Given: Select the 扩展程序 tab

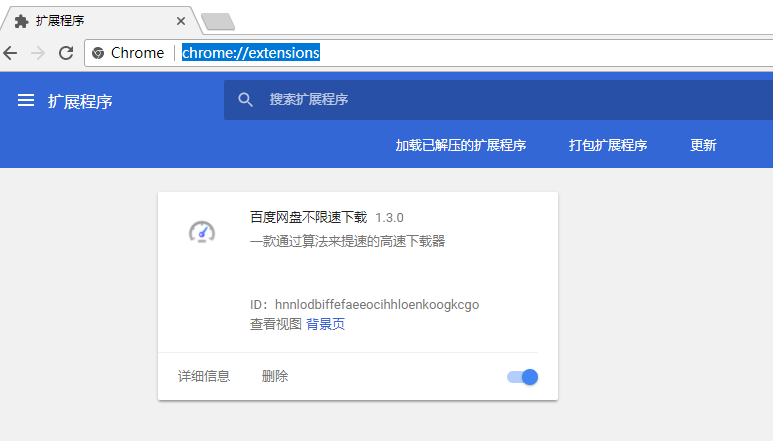Looking at the screenshot, I should pos(99,21).
